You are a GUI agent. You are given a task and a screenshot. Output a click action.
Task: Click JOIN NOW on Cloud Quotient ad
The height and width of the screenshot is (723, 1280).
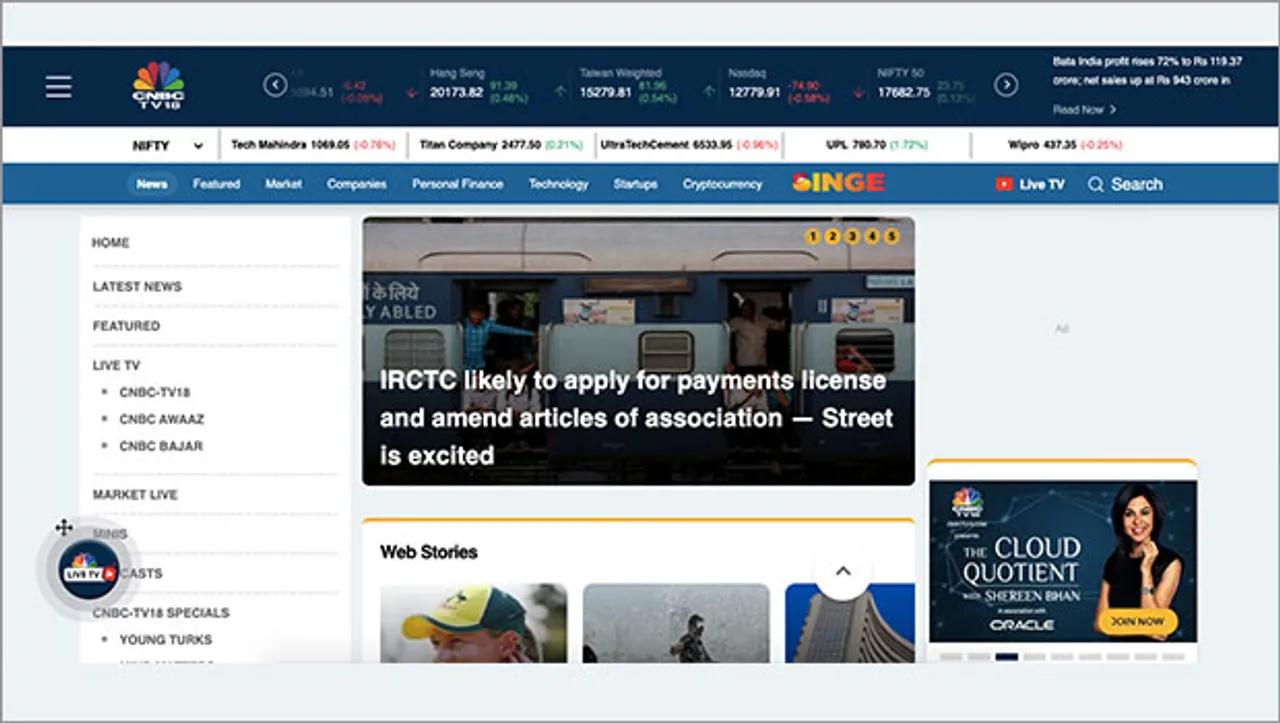(x=1138, y=622)
